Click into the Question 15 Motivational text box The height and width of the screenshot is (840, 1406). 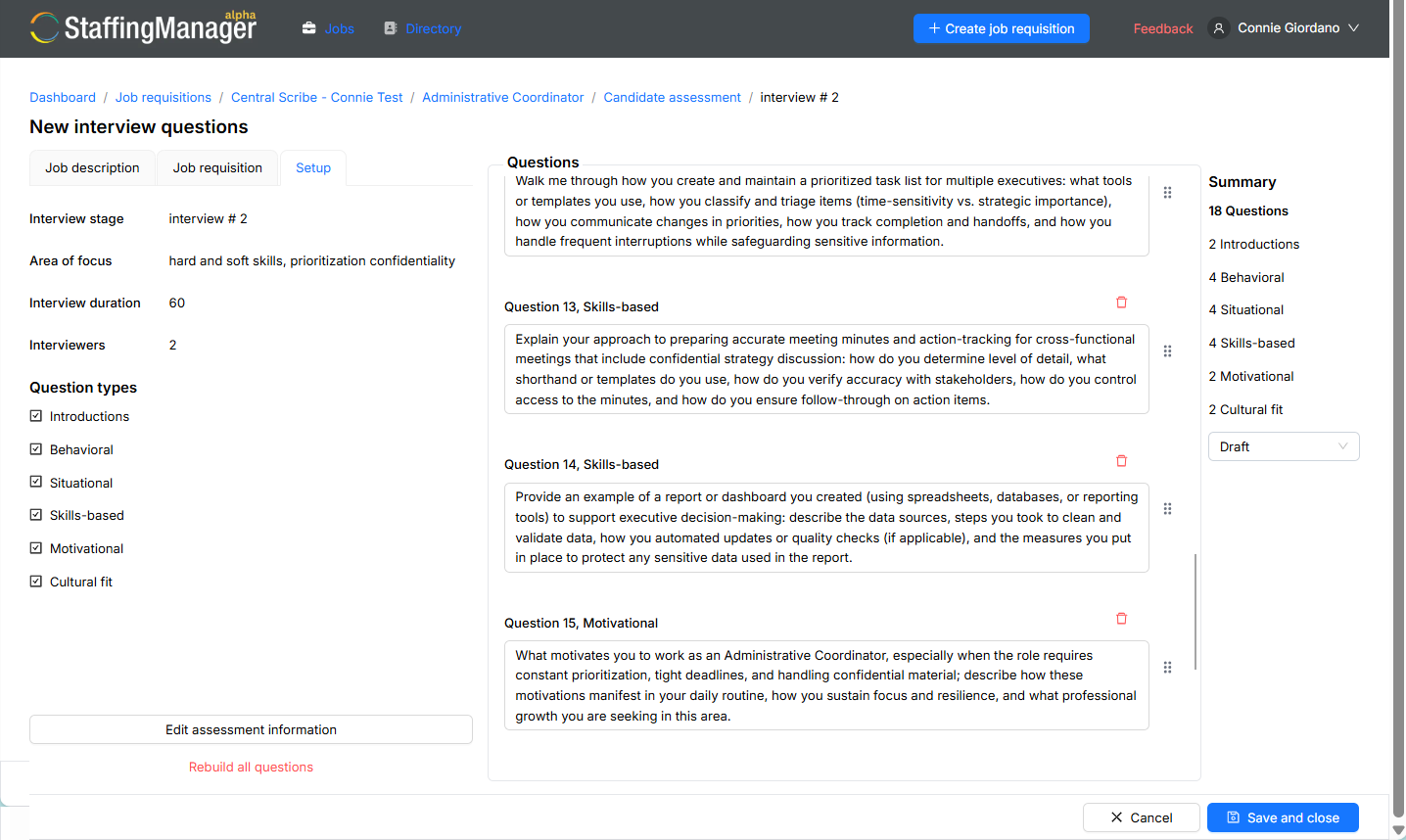pyautogui.click(x=826, y=685)
